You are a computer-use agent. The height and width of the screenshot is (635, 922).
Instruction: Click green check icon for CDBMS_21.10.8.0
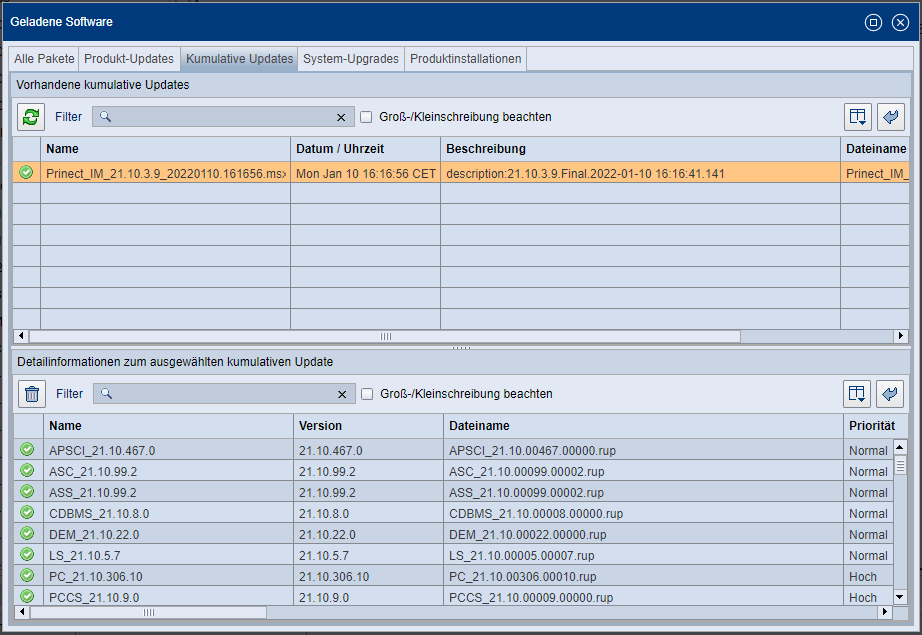tap(27, 512)
